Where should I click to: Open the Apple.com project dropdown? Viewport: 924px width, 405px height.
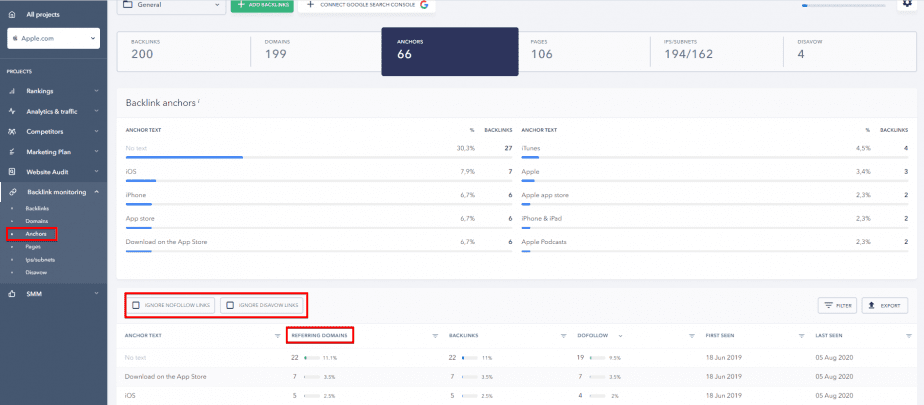pos(54,38)
